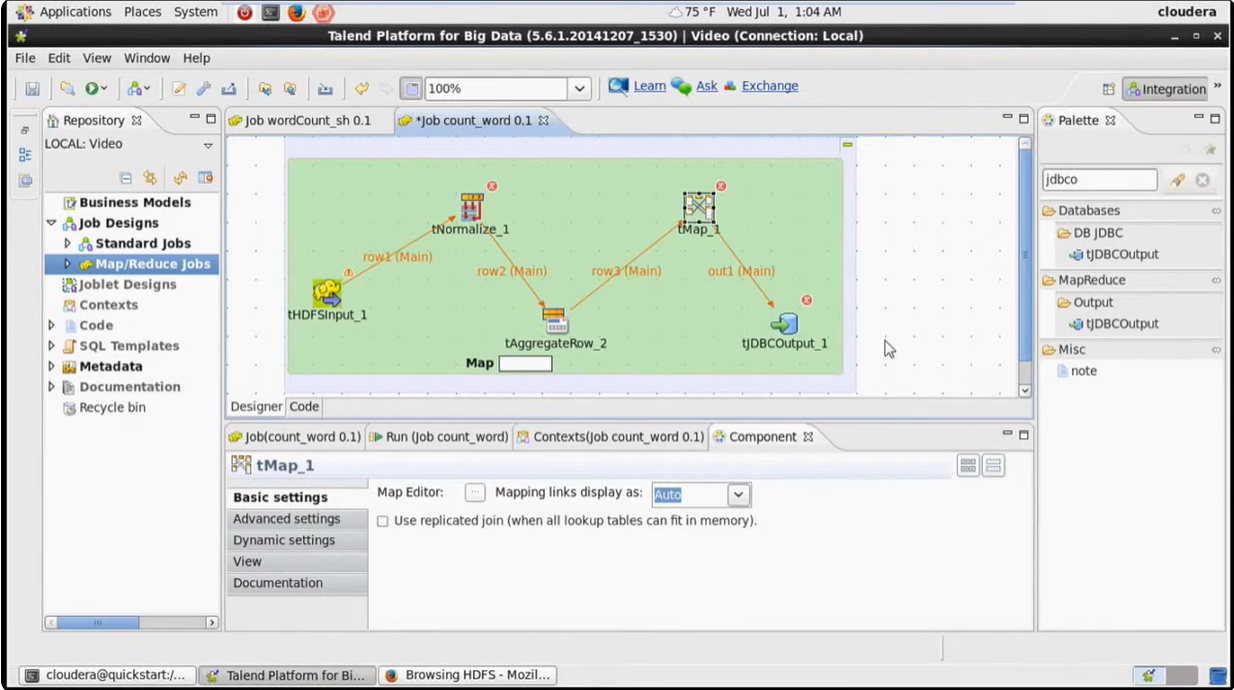Click the error marker on tJDBCOutput_1
The width and height of the screenshot is (1234, 690).
coord(807,300)
